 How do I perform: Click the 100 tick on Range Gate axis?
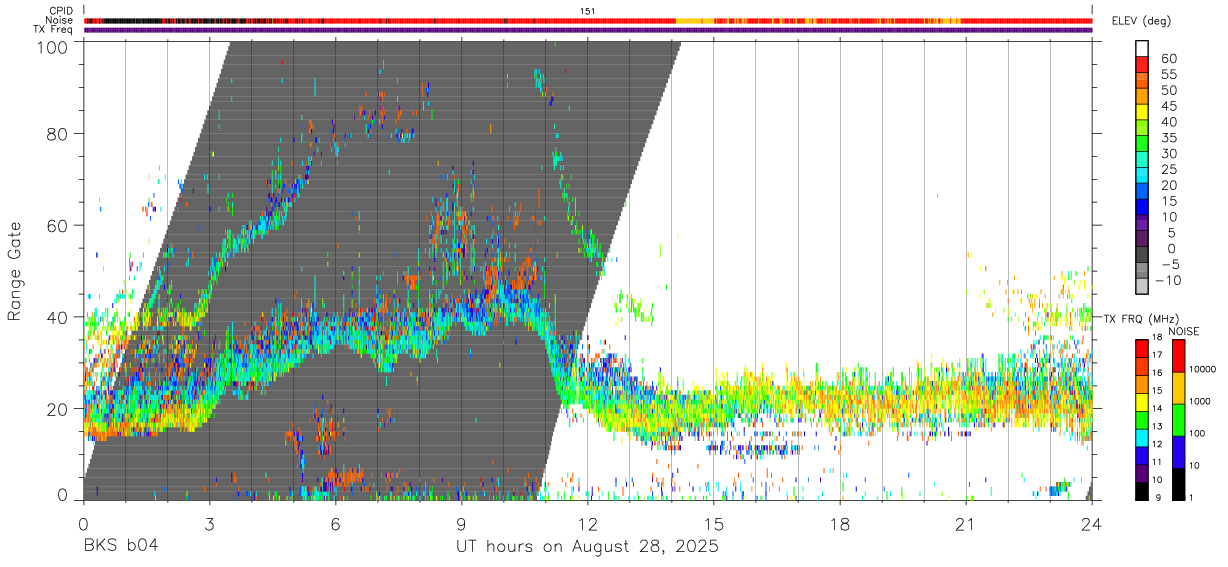click(52, 46)
